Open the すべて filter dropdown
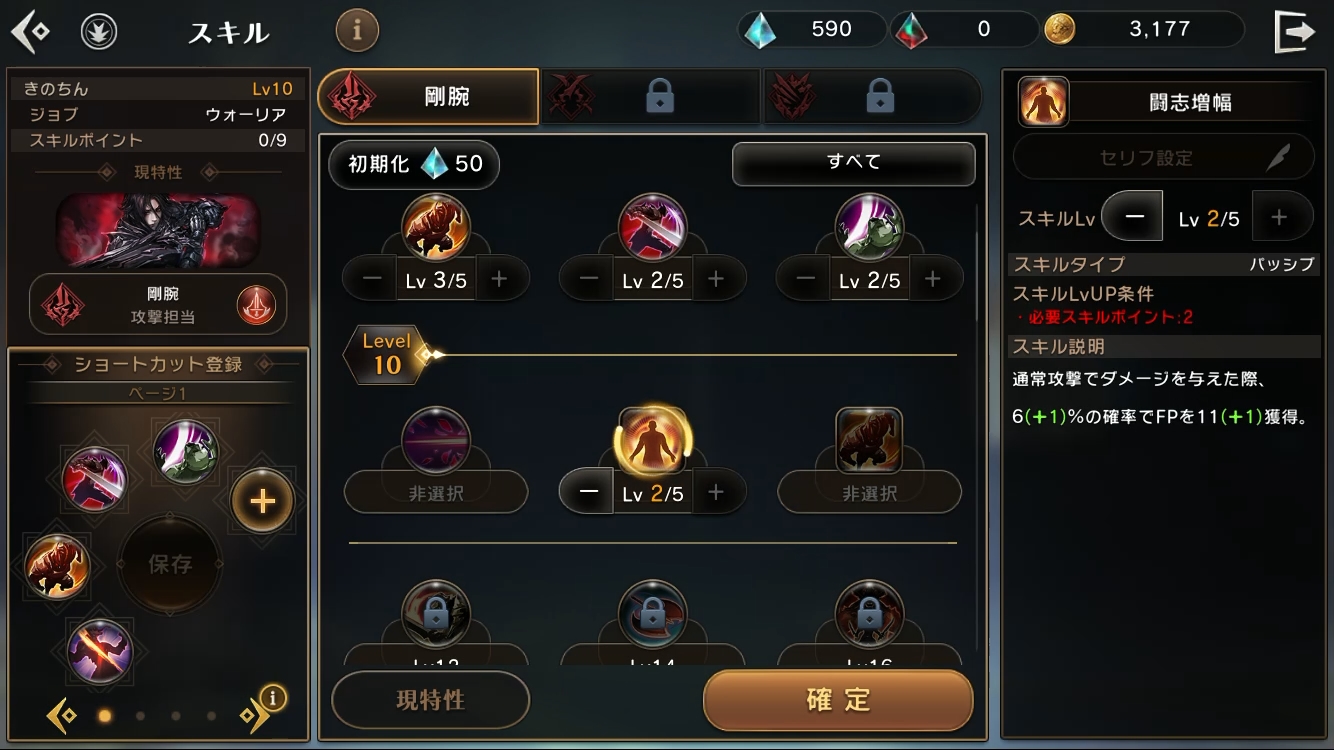 click(853, 163)
